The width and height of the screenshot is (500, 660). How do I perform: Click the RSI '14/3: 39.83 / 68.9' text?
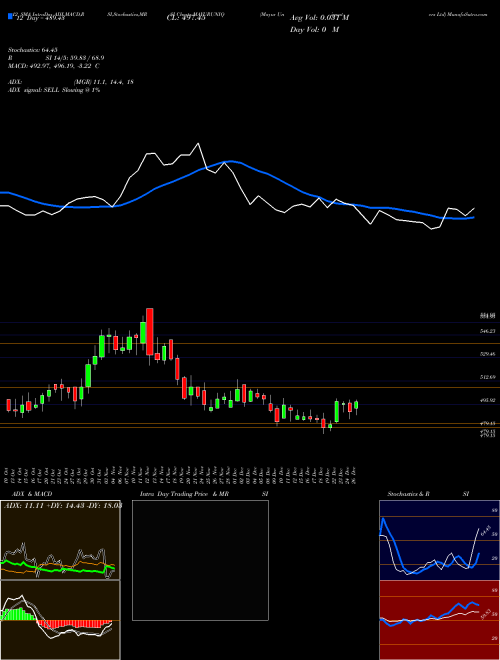point(75,58)
